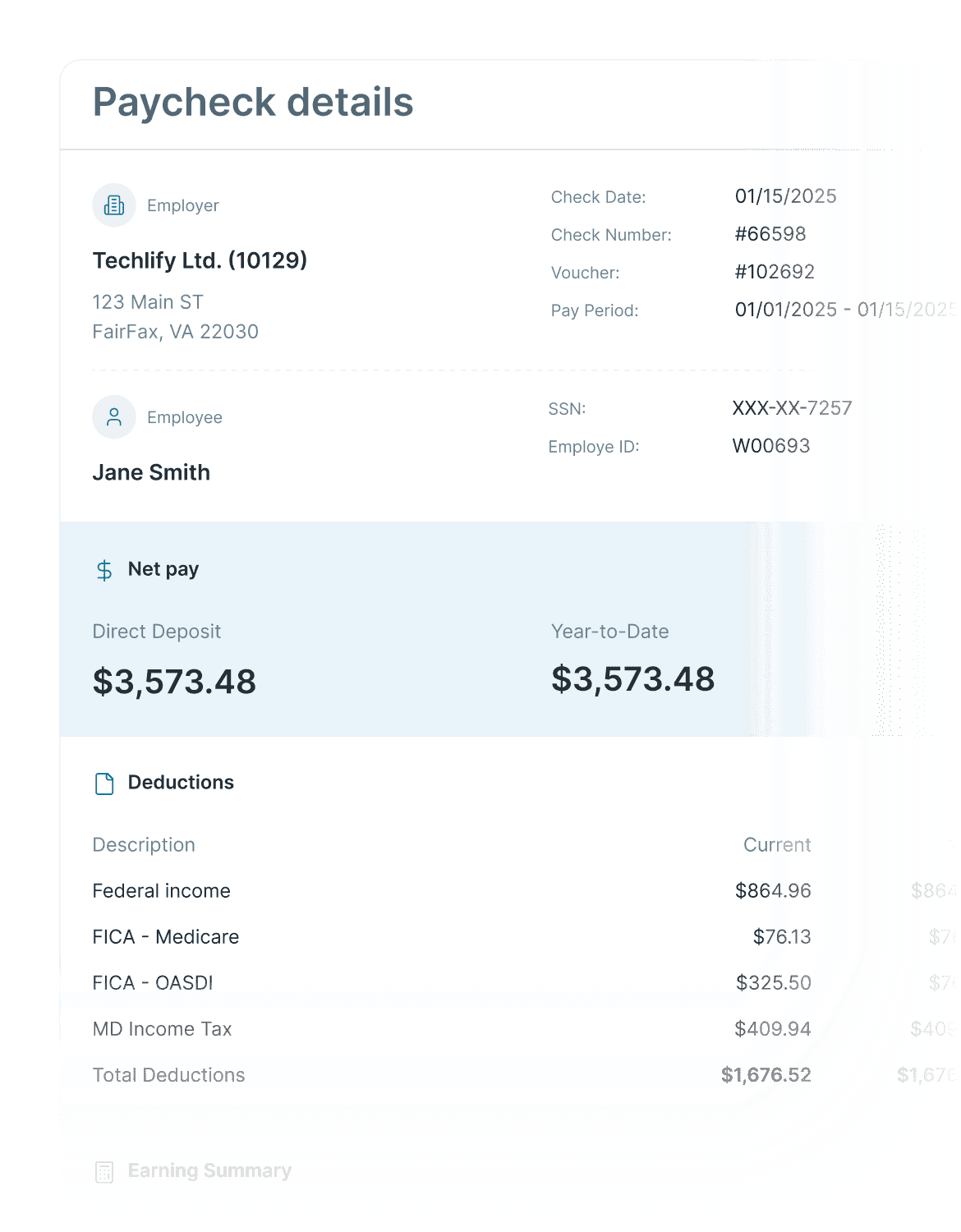Select the Direct Deposit amount $3,573.48
961x1232 pixels.
[174, 682]
